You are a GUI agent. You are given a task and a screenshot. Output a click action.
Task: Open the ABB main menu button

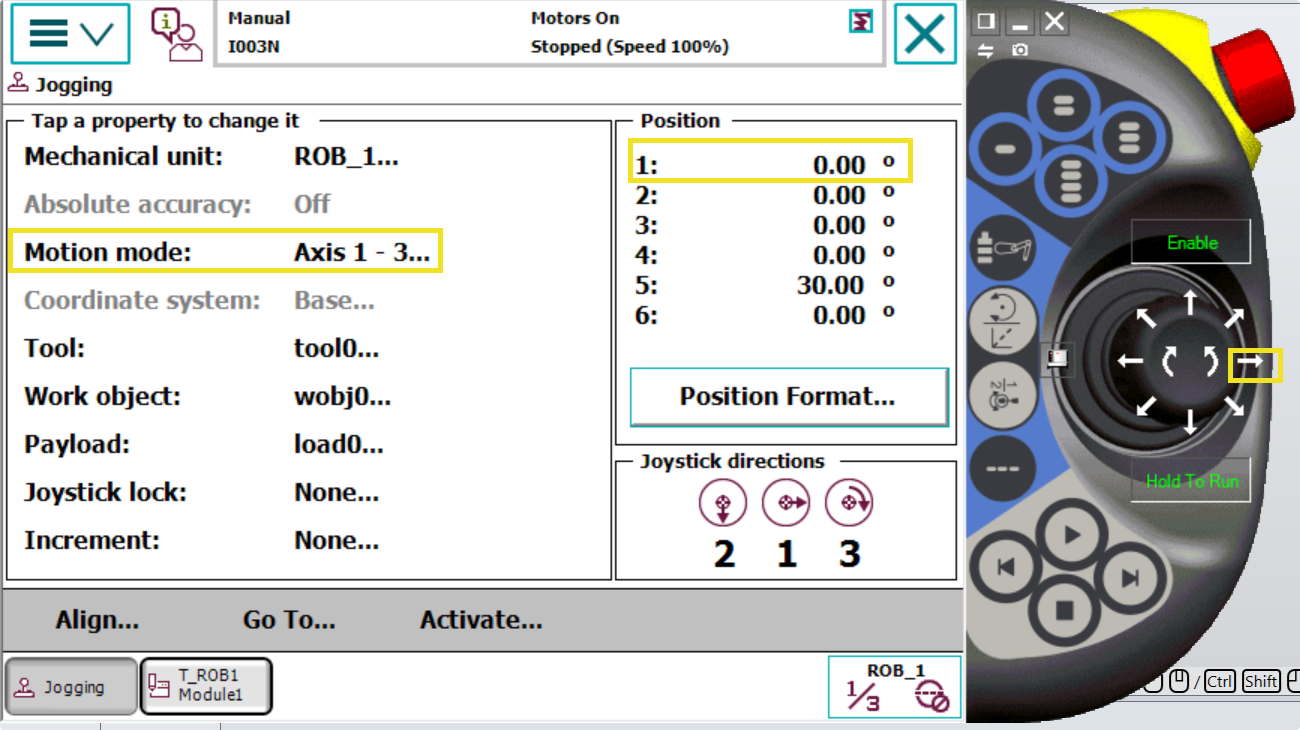[70, 34]
